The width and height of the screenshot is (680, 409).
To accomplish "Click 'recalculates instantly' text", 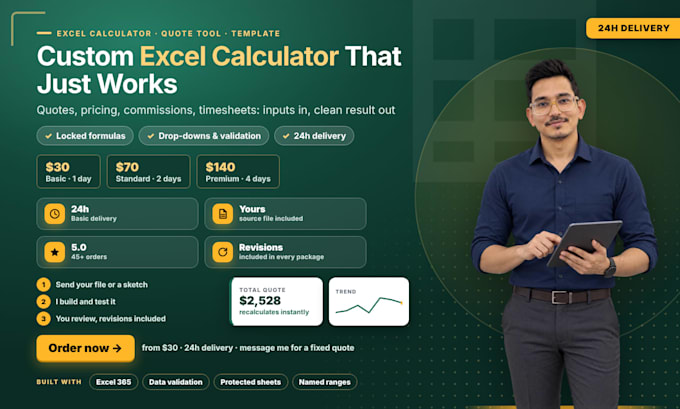I will [x=274, y=312].
